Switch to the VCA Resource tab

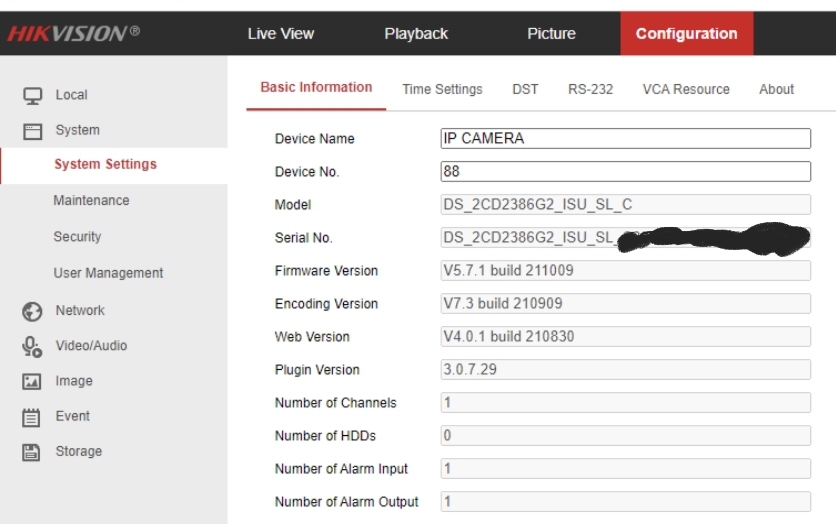point(685,89)
